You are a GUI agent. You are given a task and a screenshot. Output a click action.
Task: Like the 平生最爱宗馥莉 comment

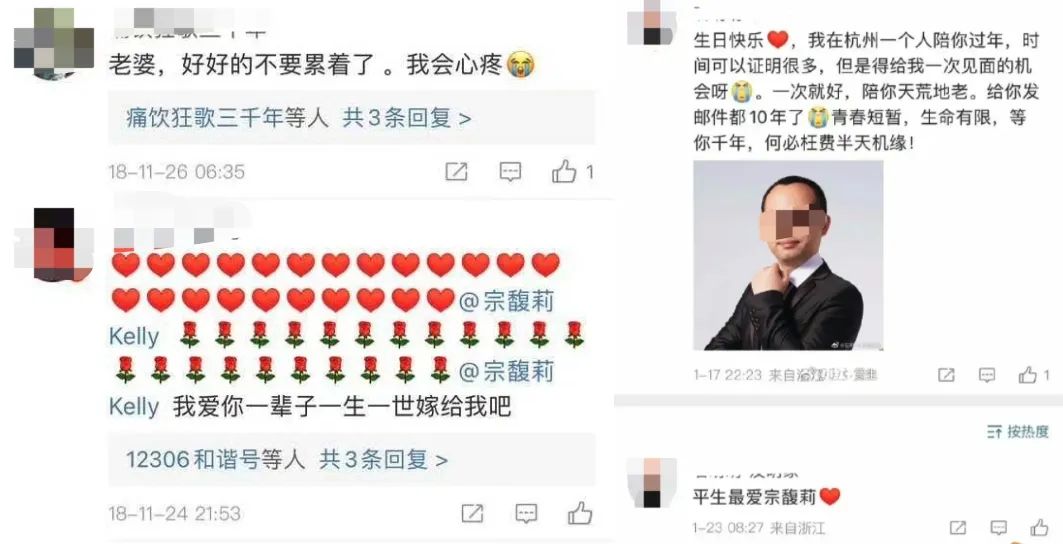coord(1040,528)
